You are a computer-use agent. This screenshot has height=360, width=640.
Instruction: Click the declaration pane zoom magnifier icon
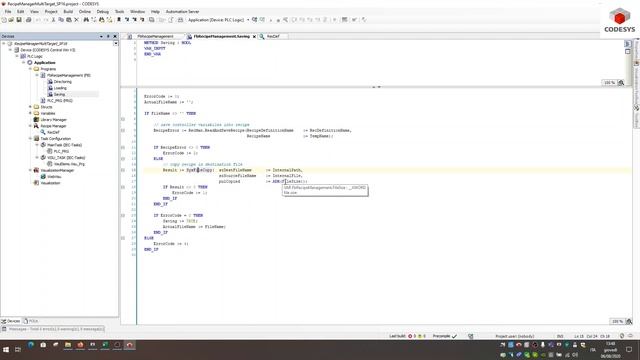pos(621,82)
